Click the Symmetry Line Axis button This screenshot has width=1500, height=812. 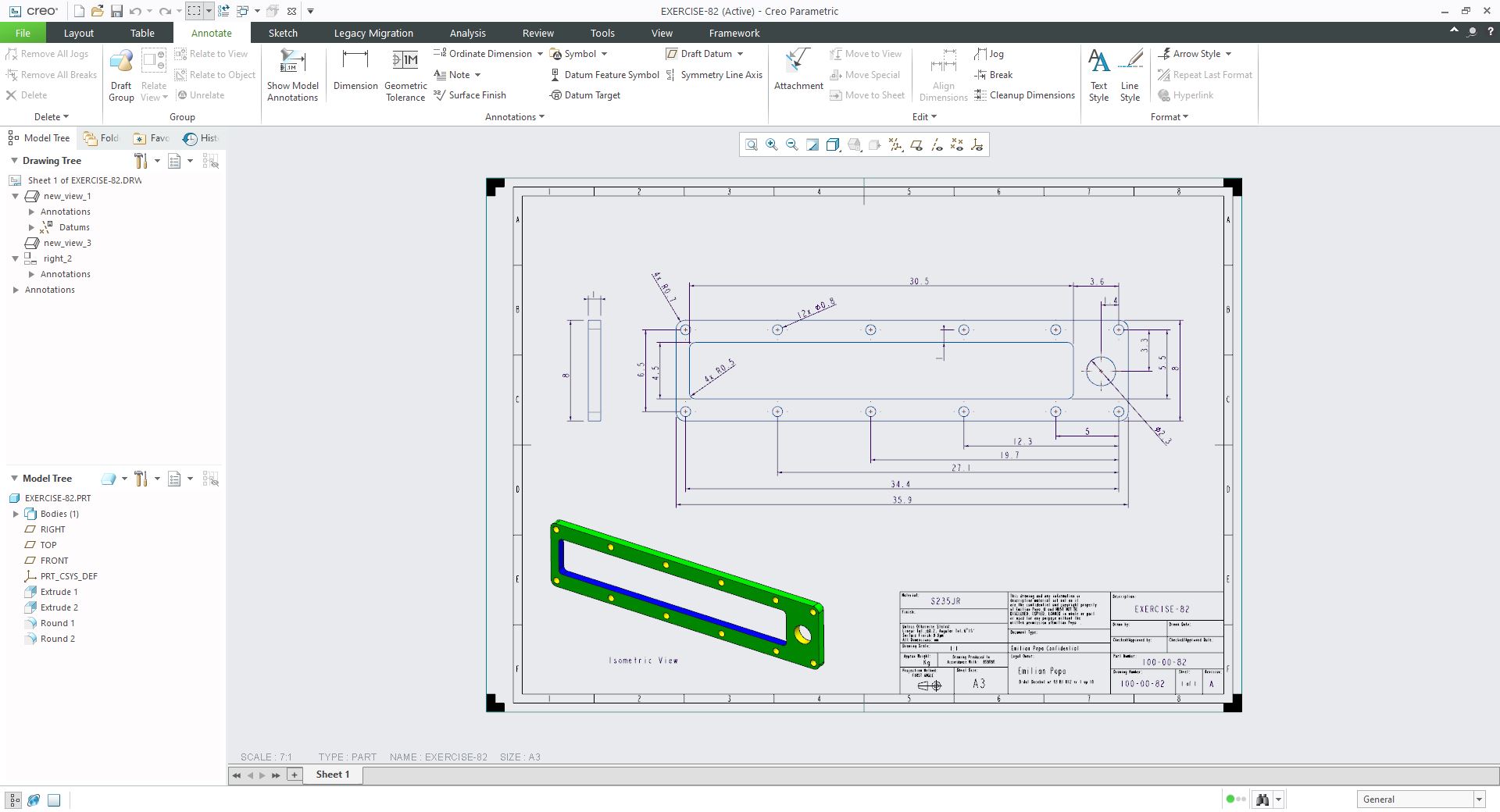point(714,75)
